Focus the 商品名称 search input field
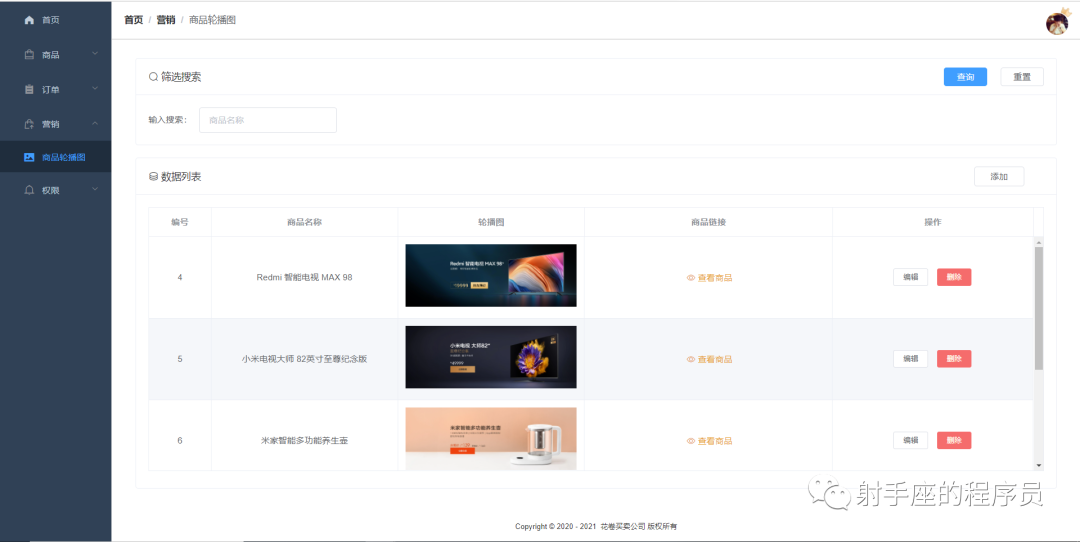1080x542 pixels. coord(268,120)
